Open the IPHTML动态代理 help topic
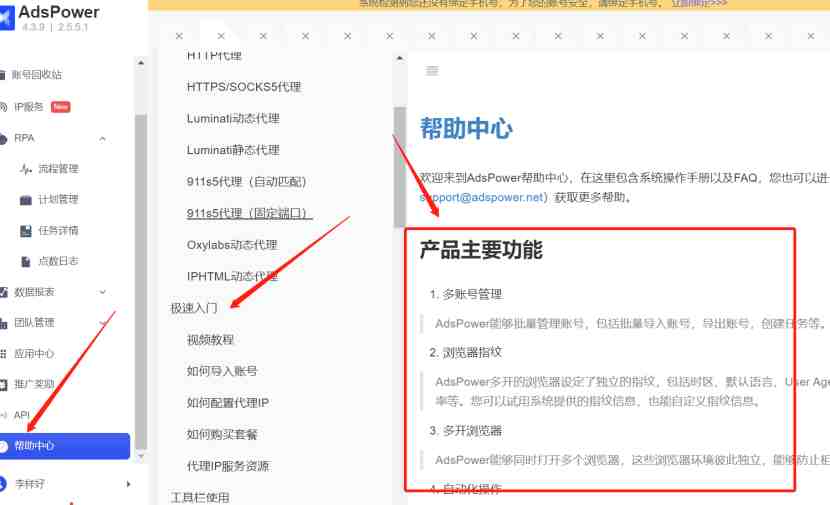Screen dimensions: 830x505 coord(232,276)
